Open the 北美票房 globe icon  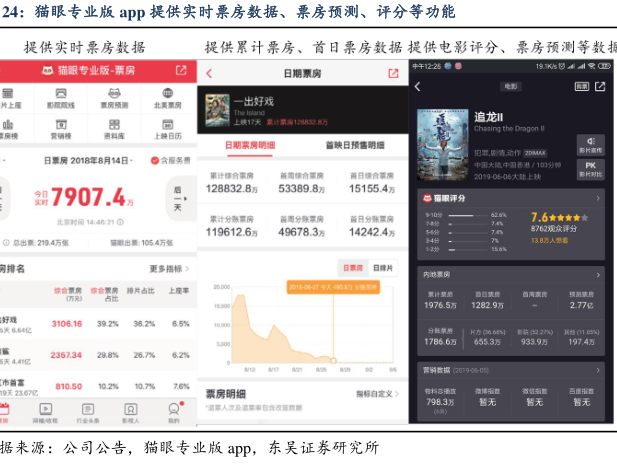tap(168, 93)
